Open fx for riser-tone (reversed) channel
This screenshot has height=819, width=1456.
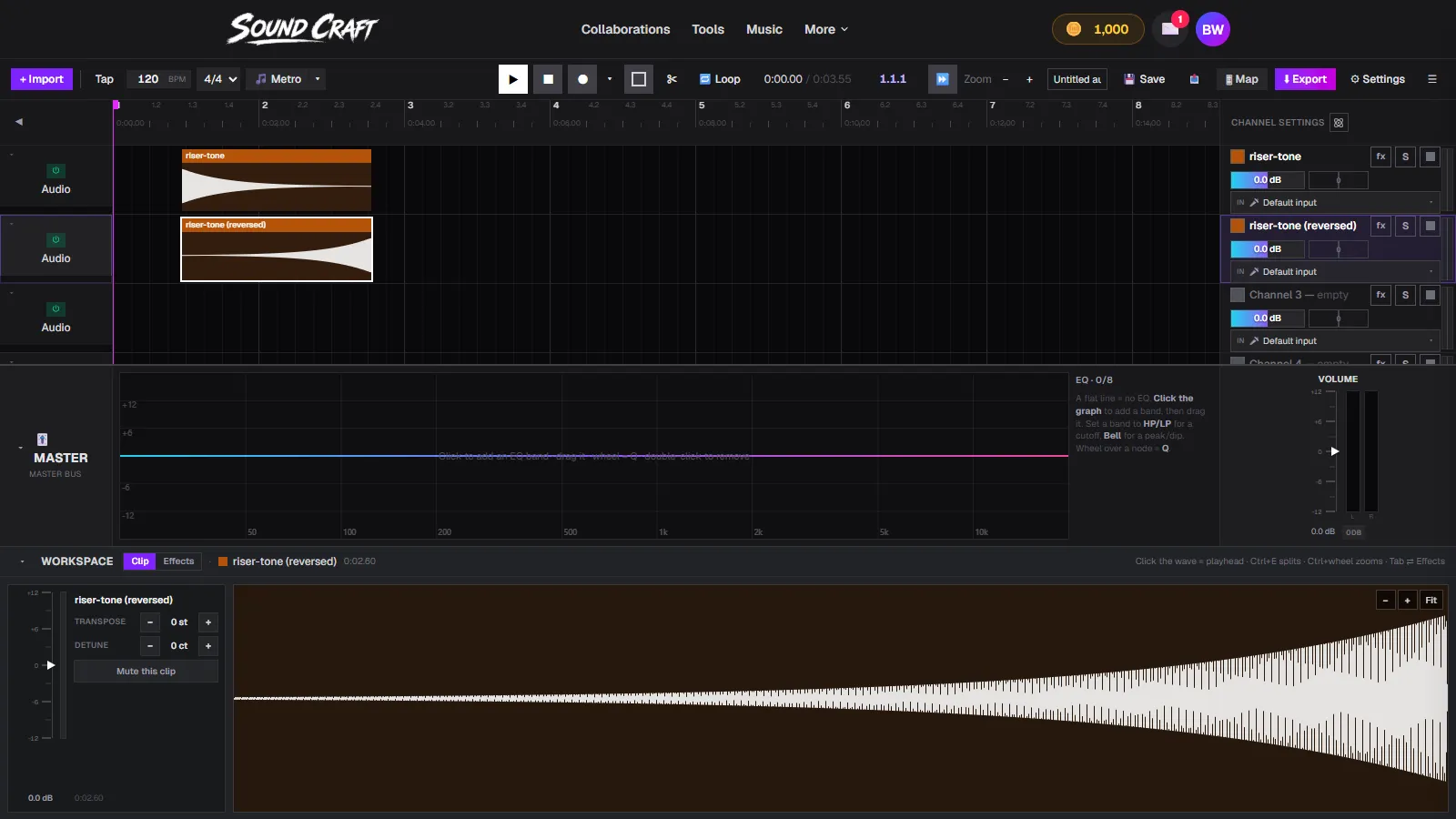[1380, 226]
